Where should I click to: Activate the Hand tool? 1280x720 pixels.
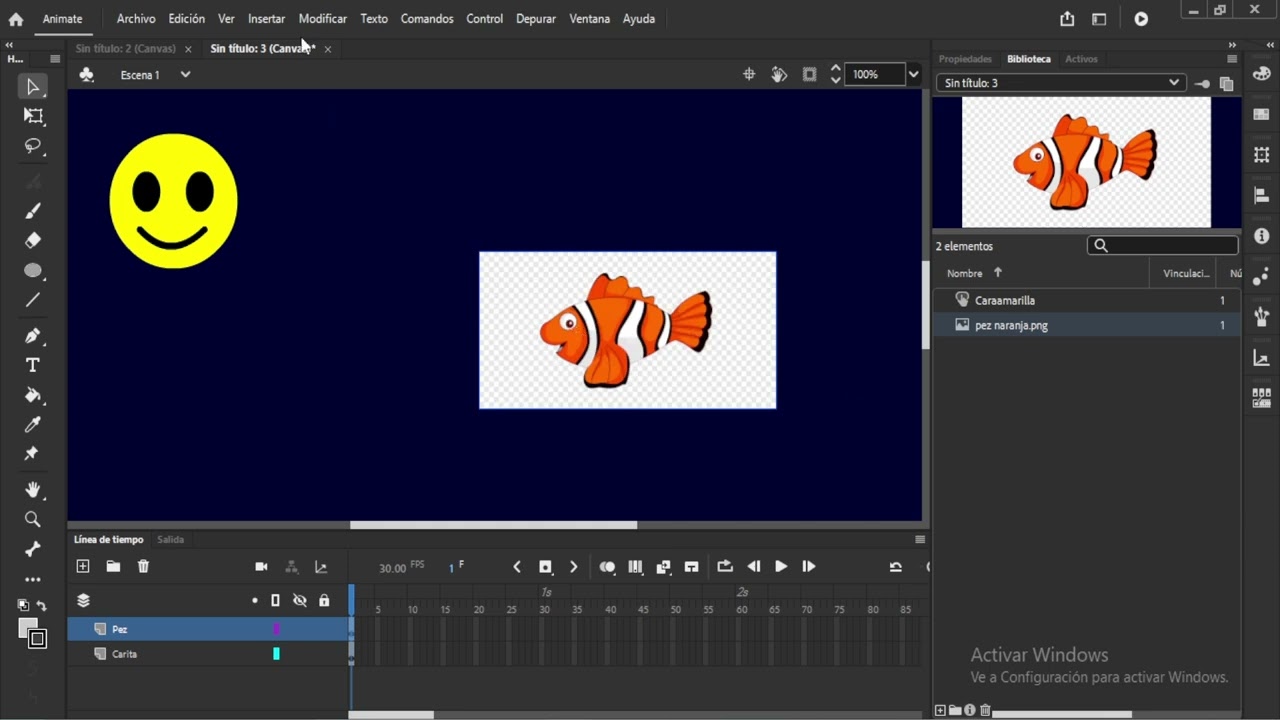tap(33, 490)
